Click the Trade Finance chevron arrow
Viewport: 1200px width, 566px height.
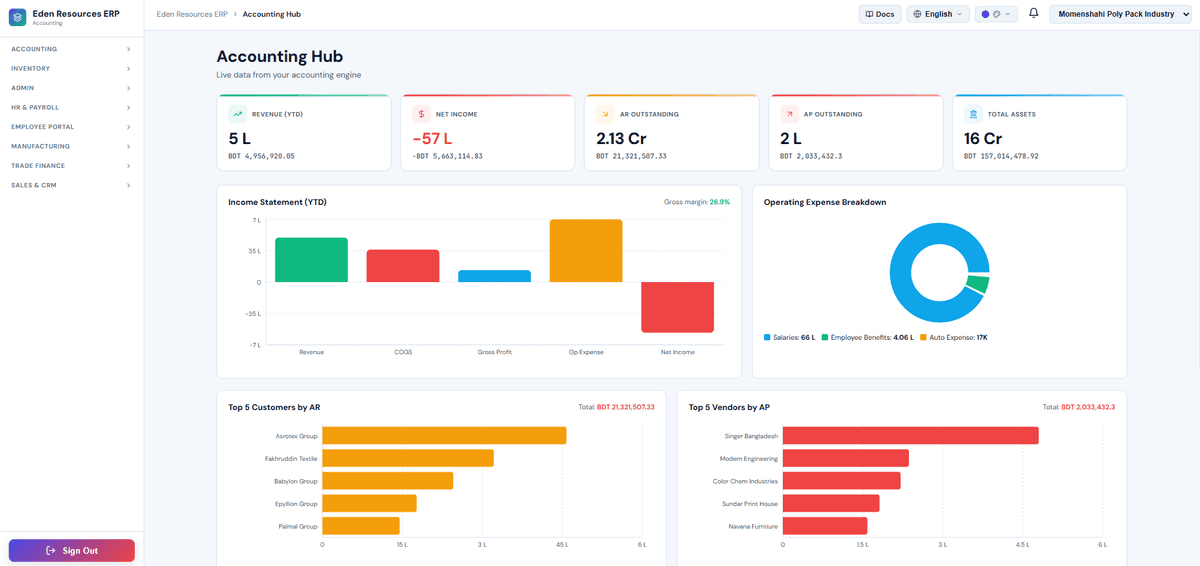129,166
